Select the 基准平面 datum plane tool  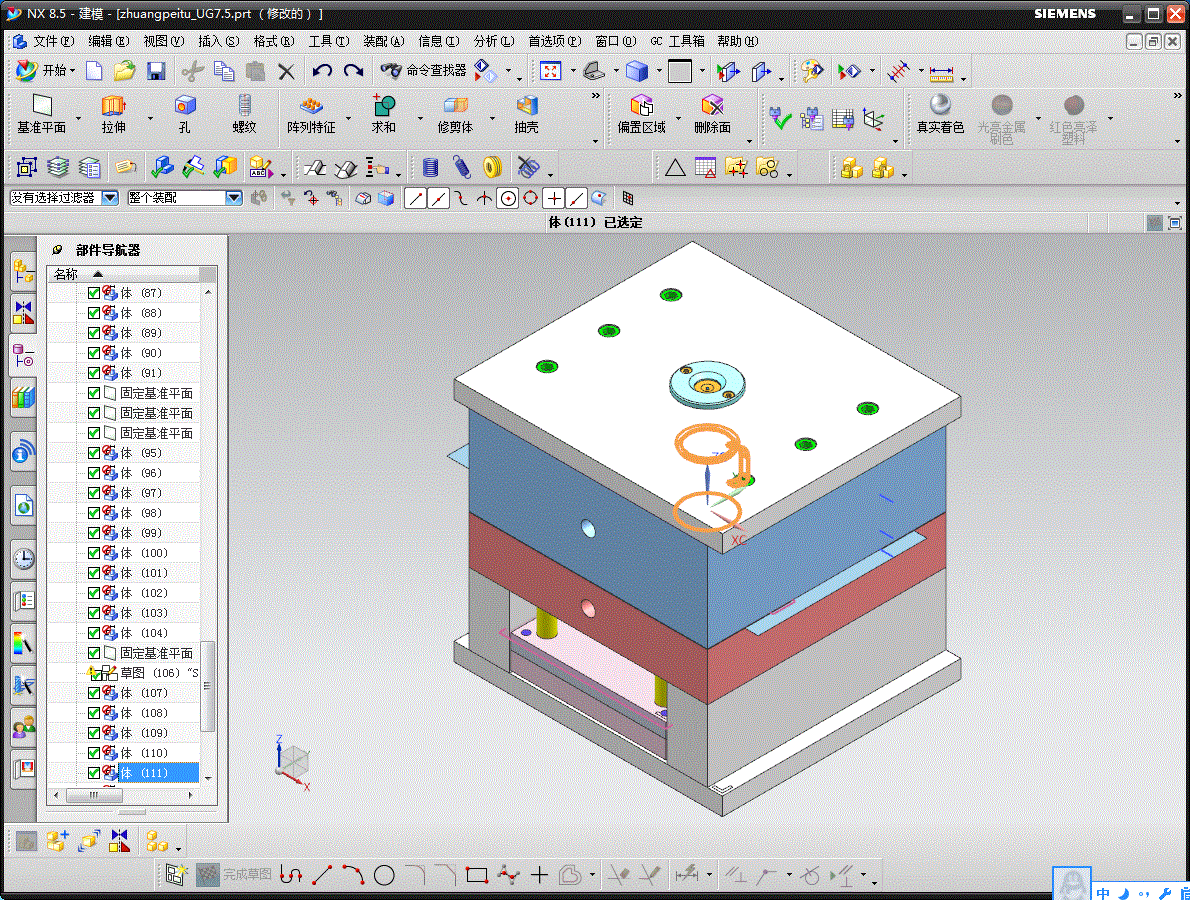point(41,113)
